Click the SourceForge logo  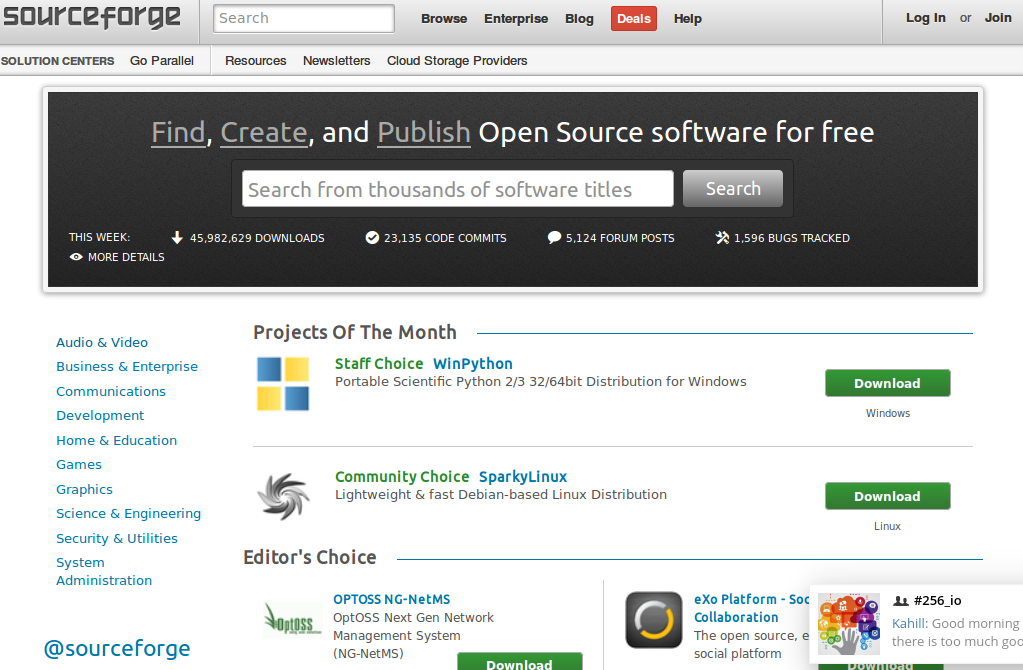tap(91, 16)
